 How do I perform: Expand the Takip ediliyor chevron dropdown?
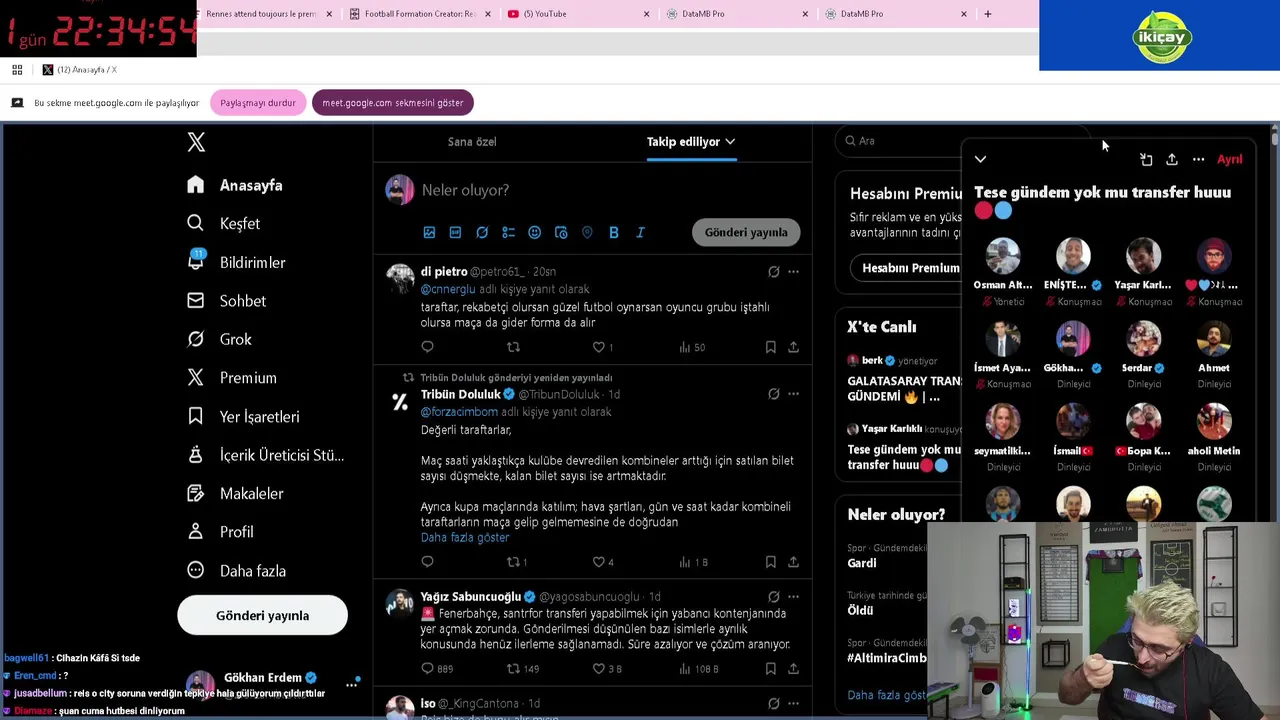(x=730, y=142)
